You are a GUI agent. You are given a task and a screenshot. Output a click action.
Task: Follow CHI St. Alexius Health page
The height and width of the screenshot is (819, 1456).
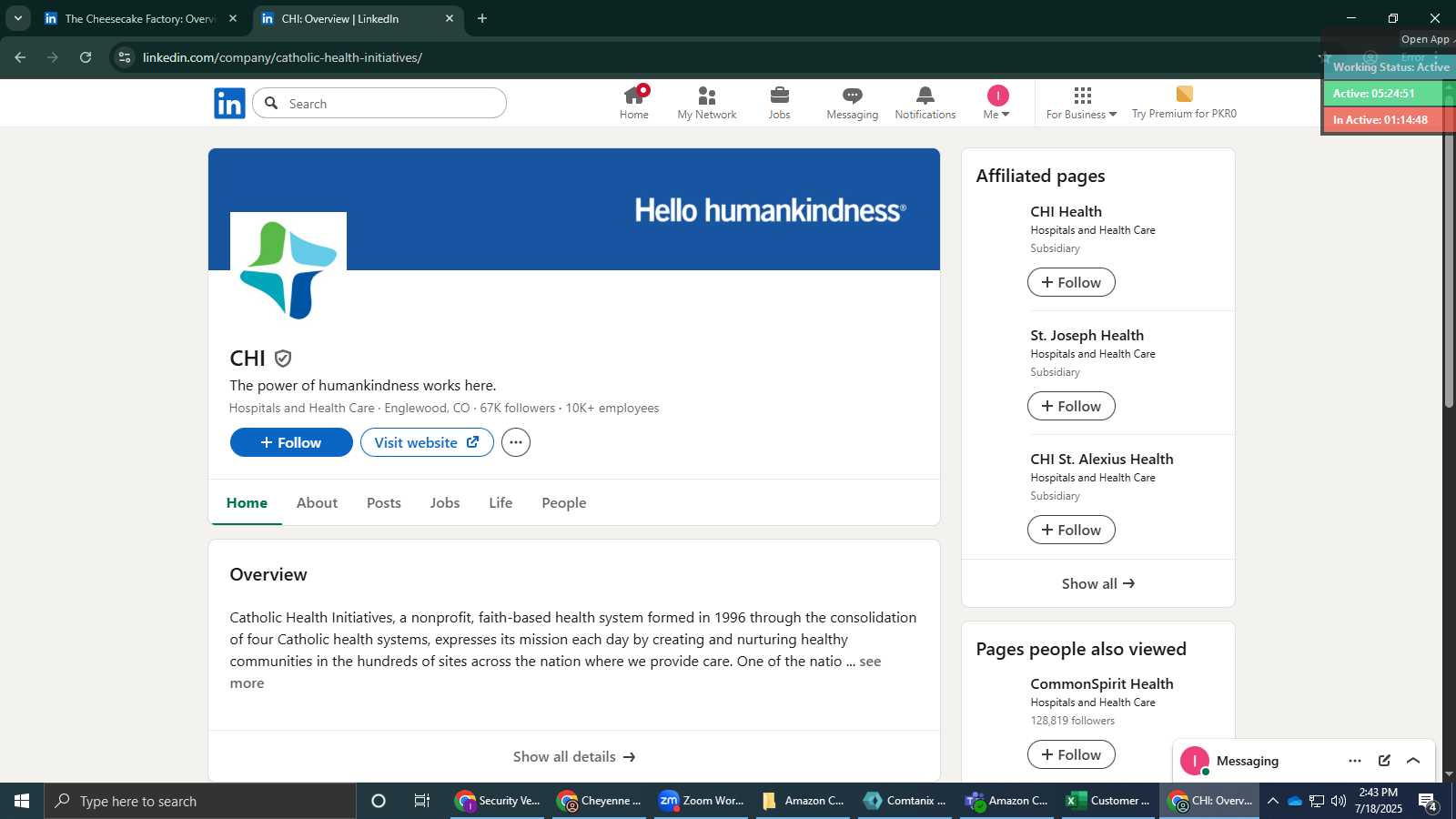pos(1071,530)
